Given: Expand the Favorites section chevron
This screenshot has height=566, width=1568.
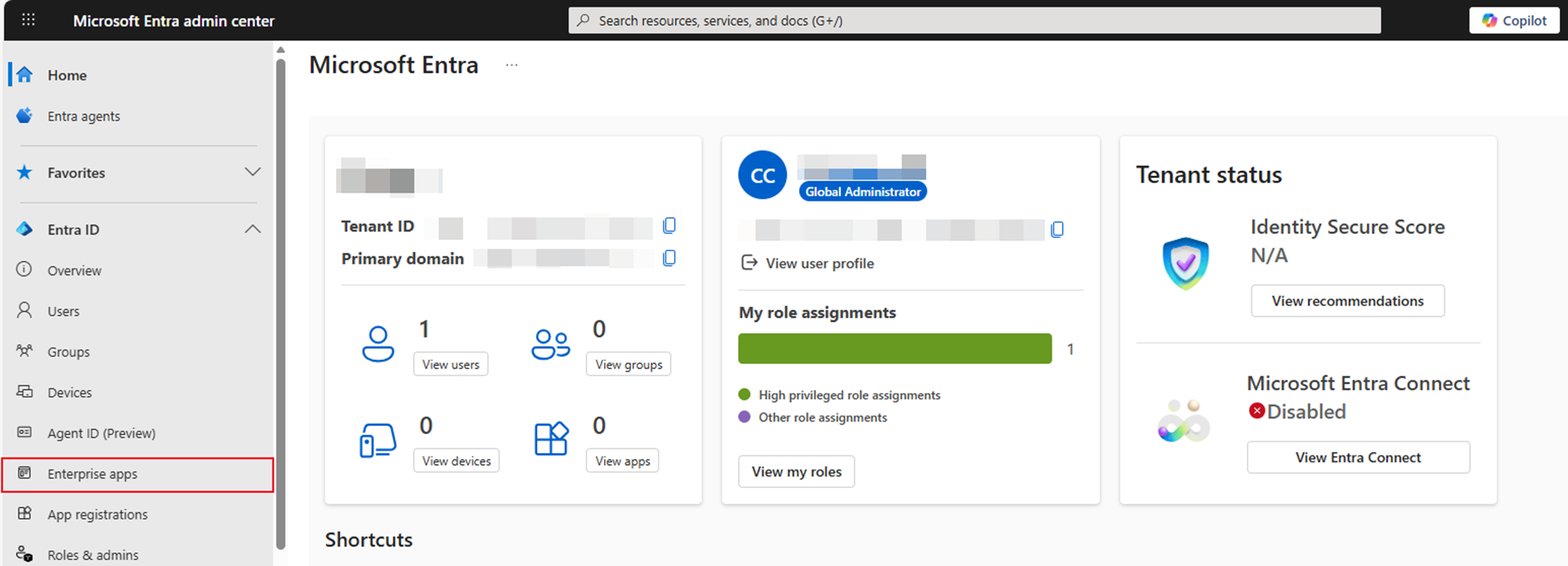Looking at the screenshot, I should [252, 172].
